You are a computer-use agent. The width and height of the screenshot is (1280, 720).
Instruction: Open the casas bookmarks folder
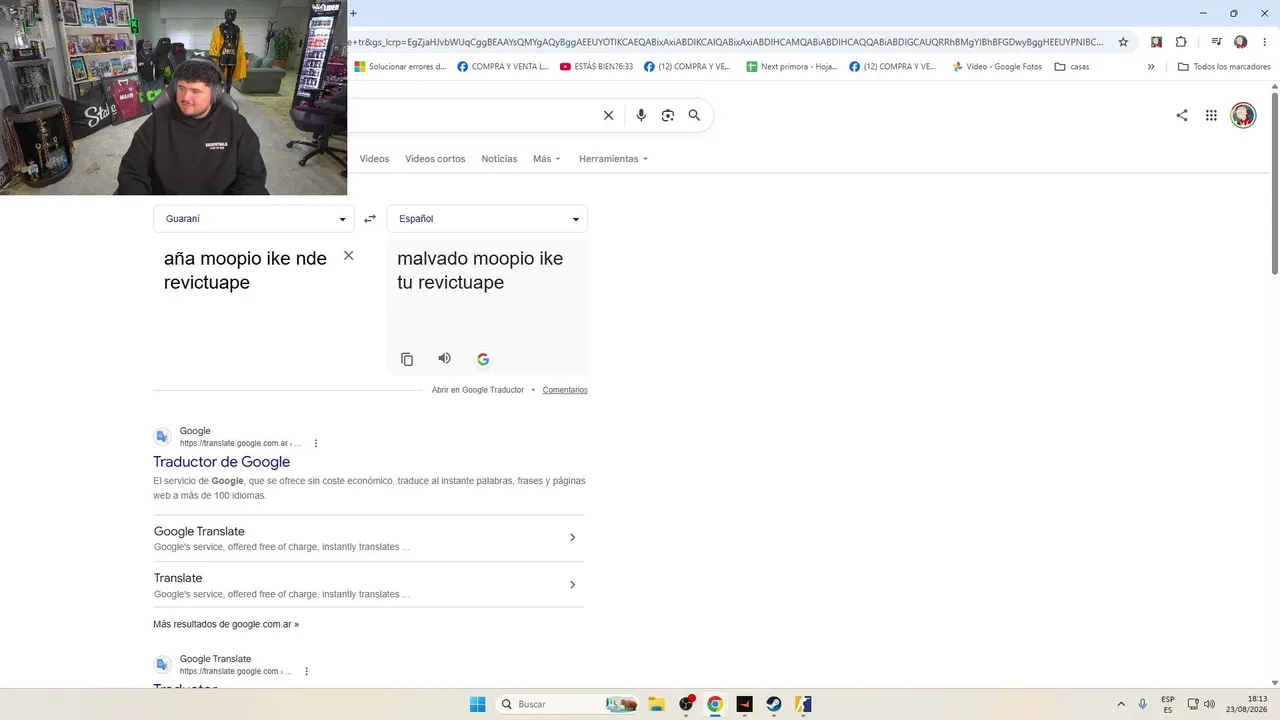(x=1072, y=67)
